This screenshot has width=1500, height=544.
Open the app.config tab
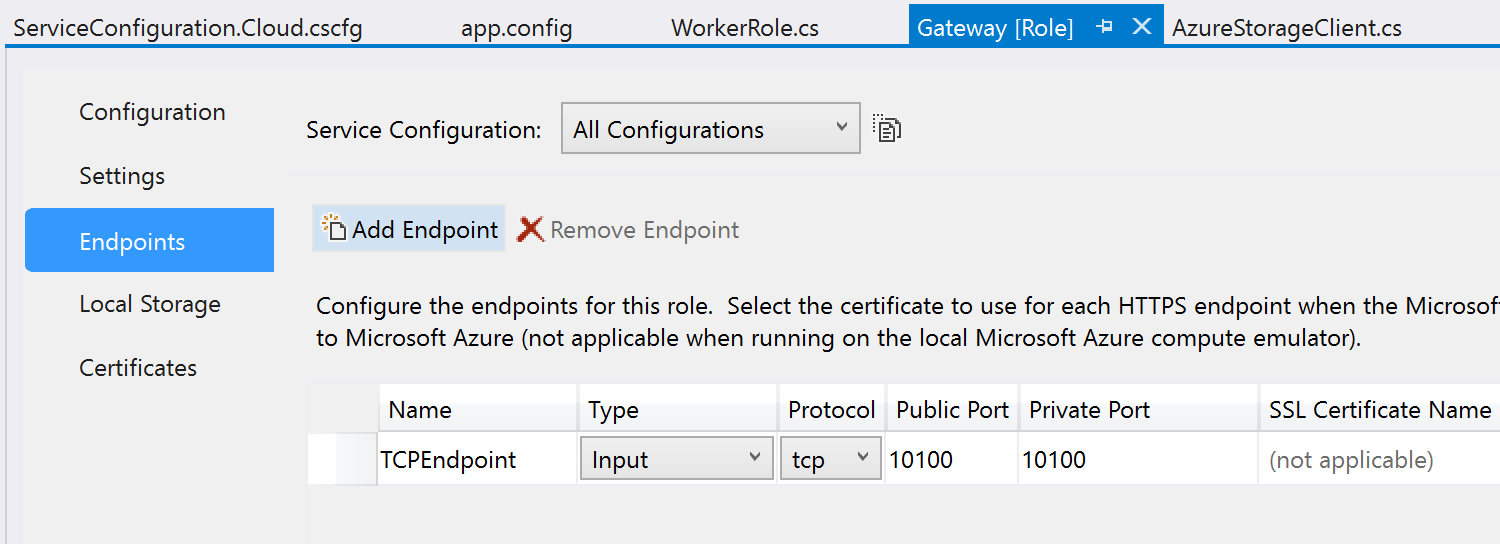click(516, 28)
